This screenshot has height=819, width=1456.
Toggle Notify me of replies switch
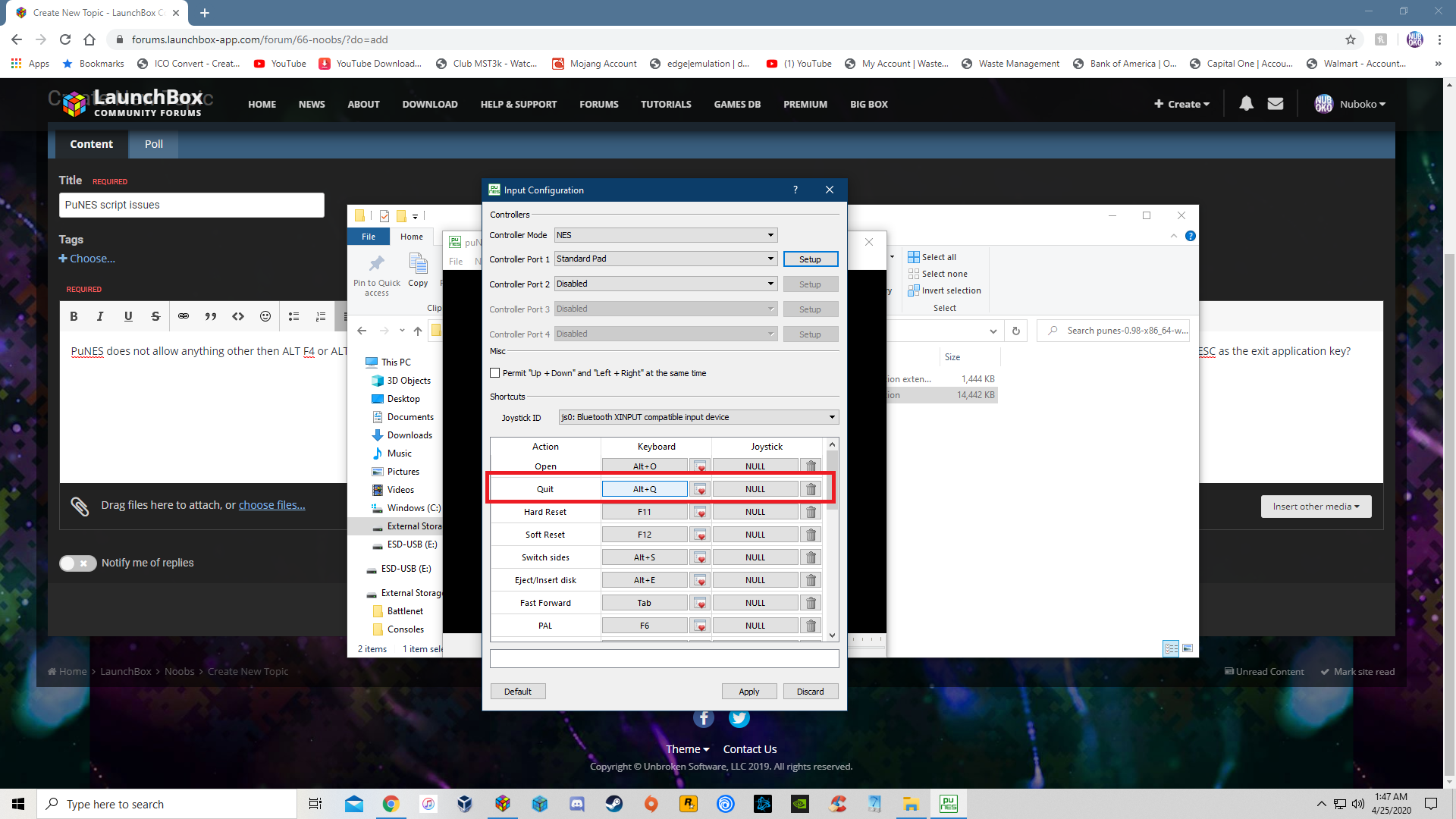pos(78,563)
